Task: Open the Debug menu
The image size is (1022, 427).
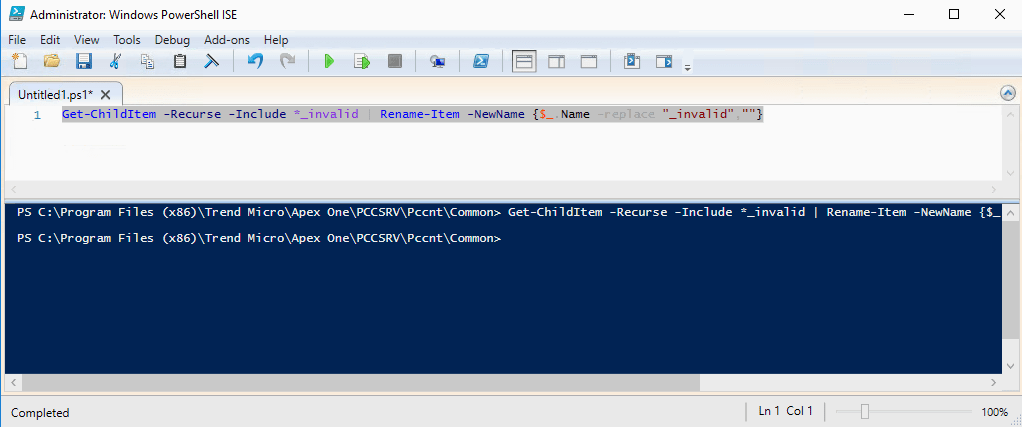Action: coord(172,40)
